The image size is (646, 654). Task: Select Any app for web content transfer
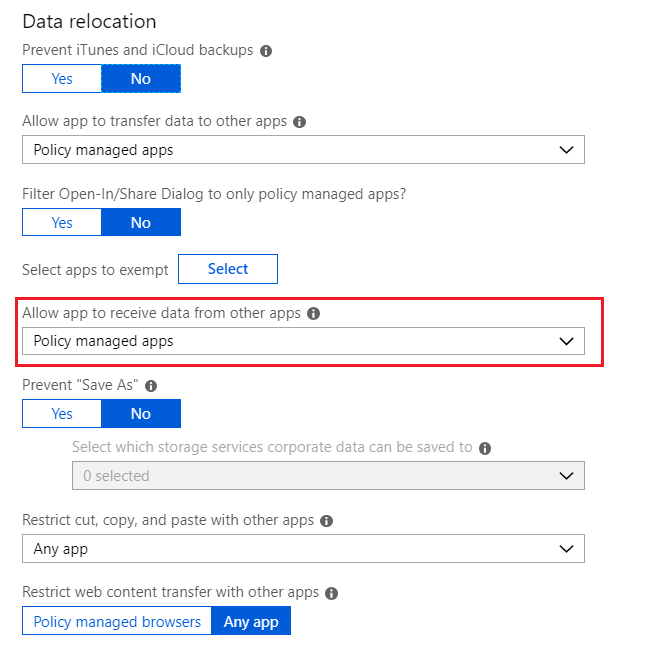(251, 621)
